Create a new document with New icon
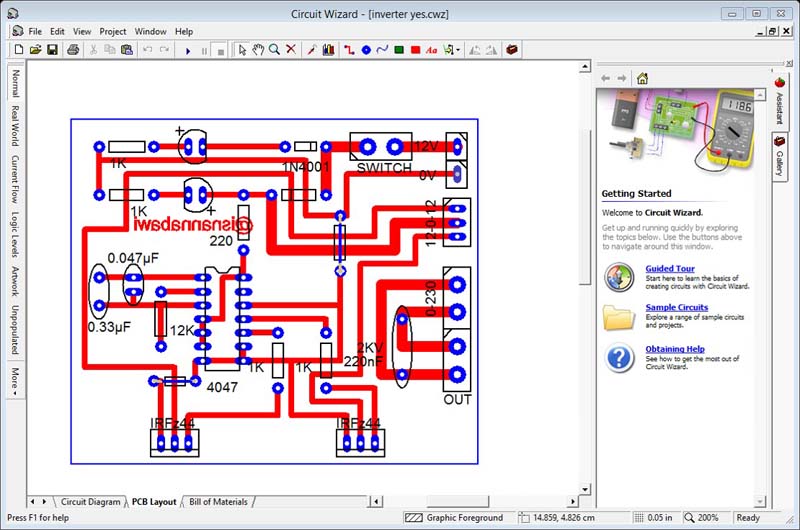The image size is (800, 530). (x=19, y=49)
